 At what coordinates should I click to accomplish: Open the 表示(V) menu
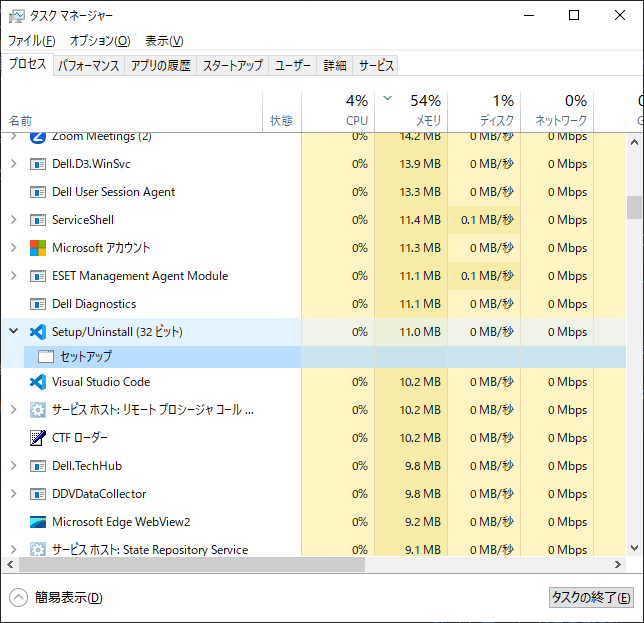[x=164, y=41]
